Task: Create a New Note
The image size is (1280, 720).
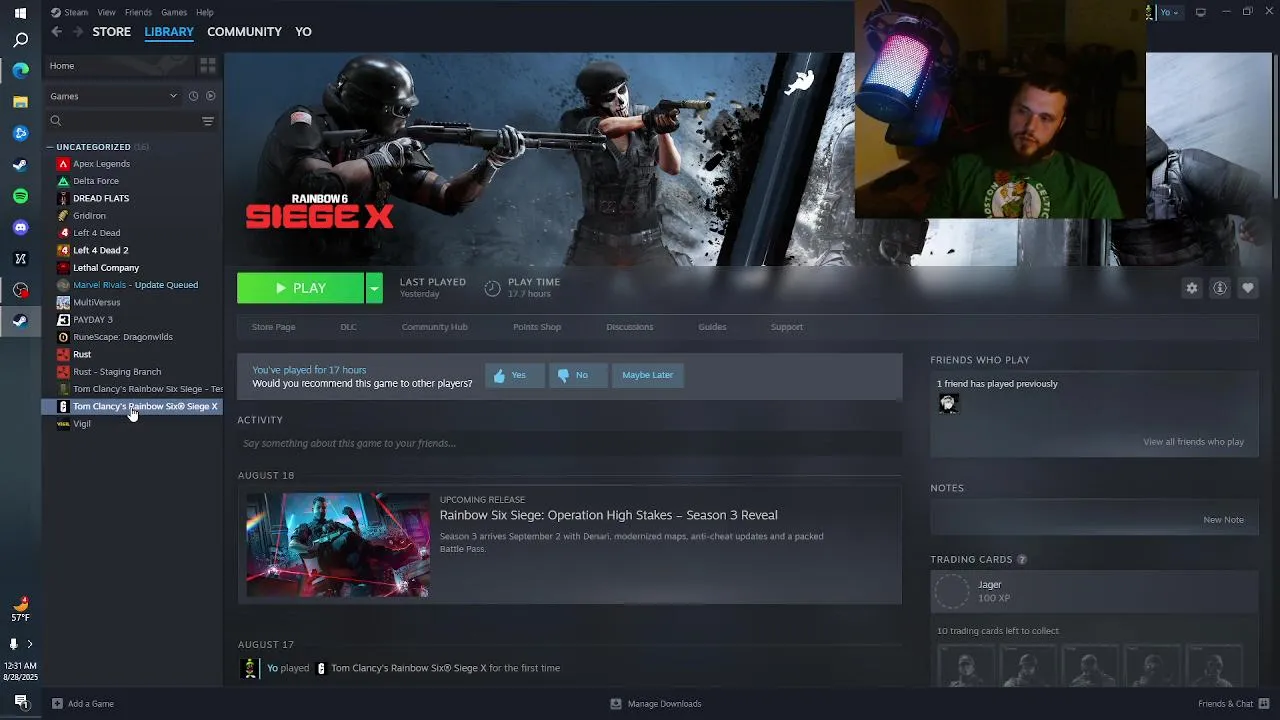Action: [x=1223, y=520]
